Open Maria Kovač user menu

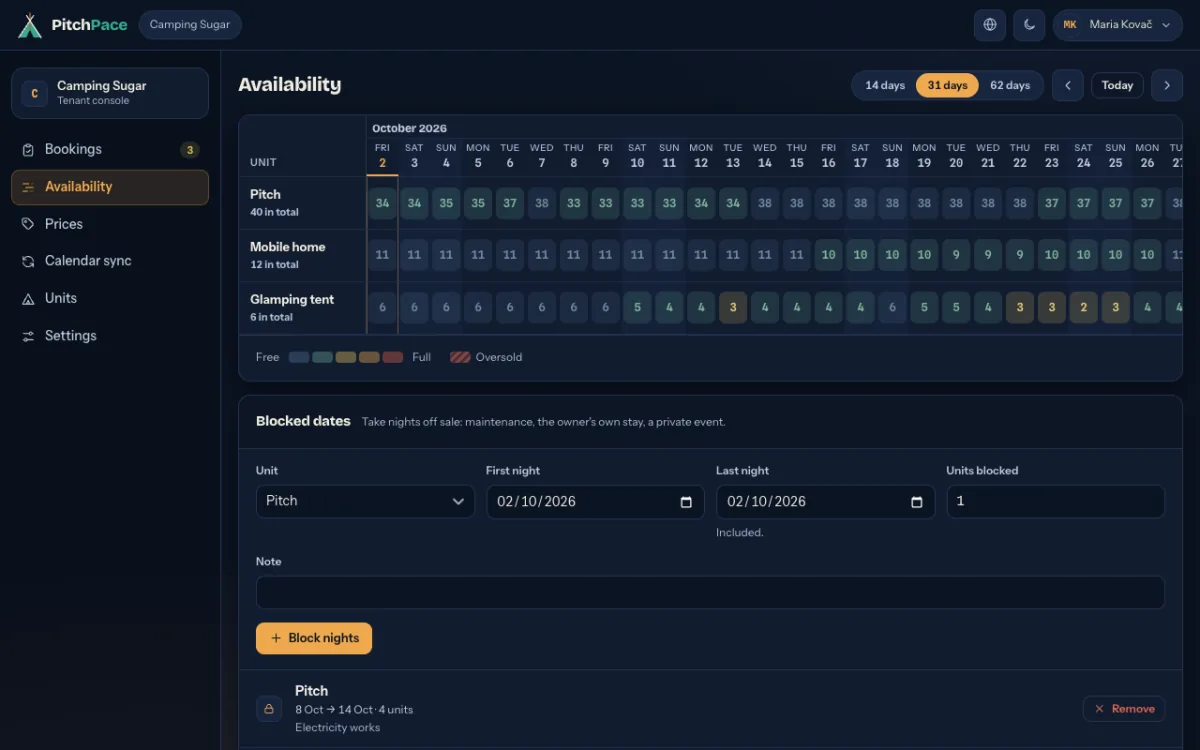pyautogui.click(x=1118, y=25)
